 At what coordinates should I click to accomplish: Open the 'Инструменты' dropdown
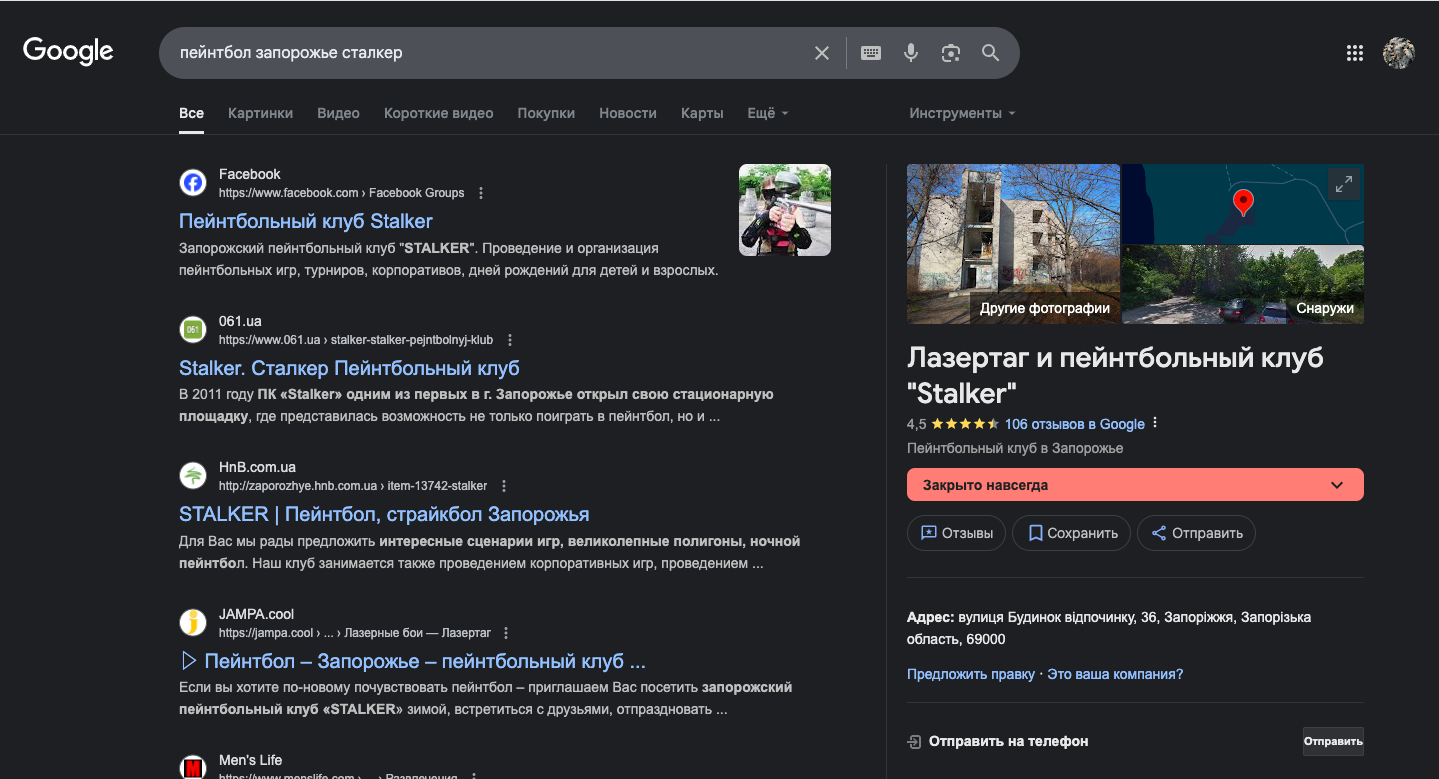coord(961,113)
